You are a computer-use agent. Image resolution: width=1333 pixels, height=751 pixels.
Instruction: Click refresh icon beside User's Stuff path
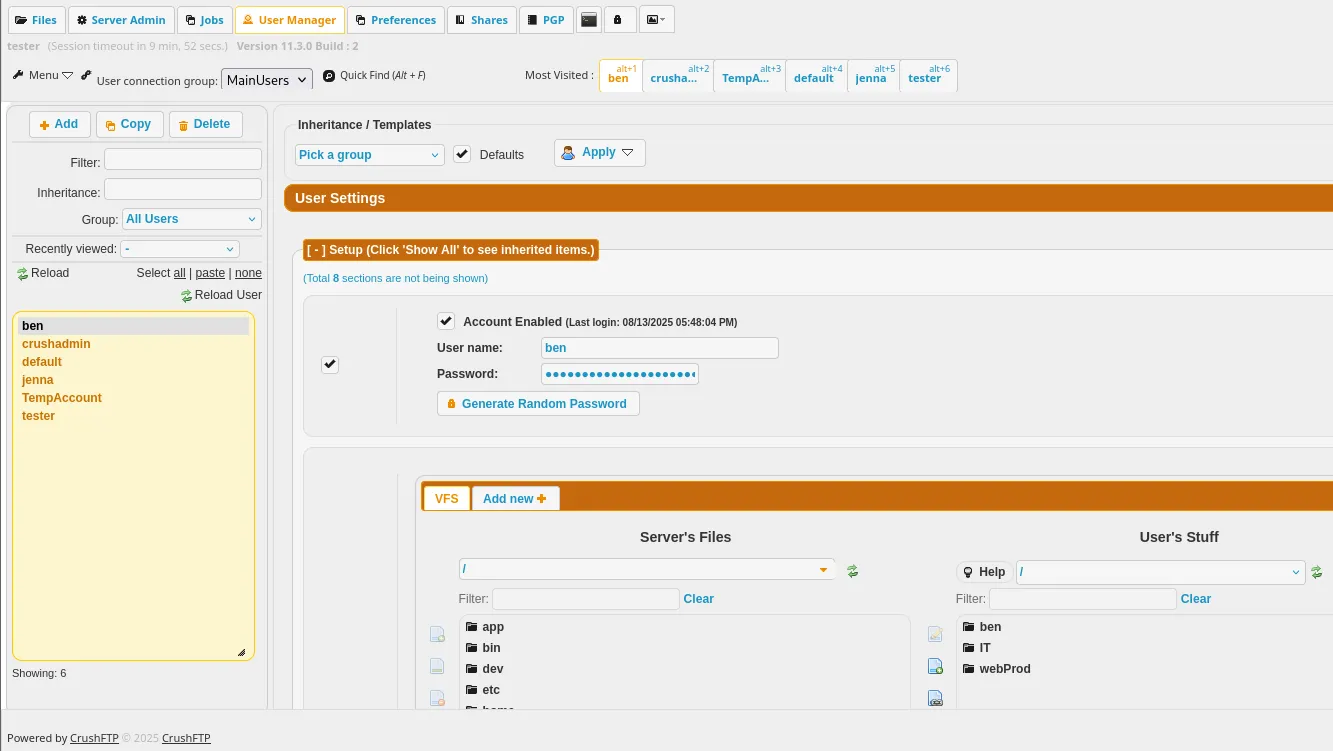point(1317,572)
